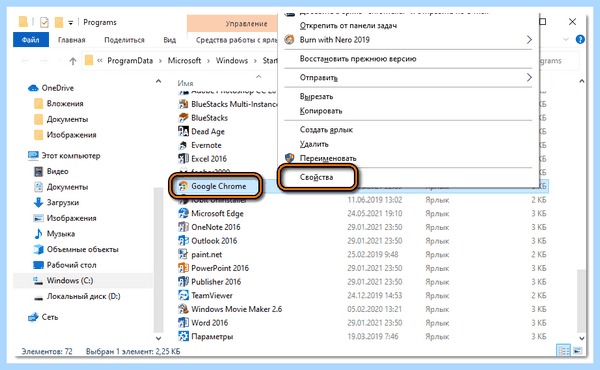
Task: Click the Publisher 2016 shortcut icon
Action: click(183, 282)
